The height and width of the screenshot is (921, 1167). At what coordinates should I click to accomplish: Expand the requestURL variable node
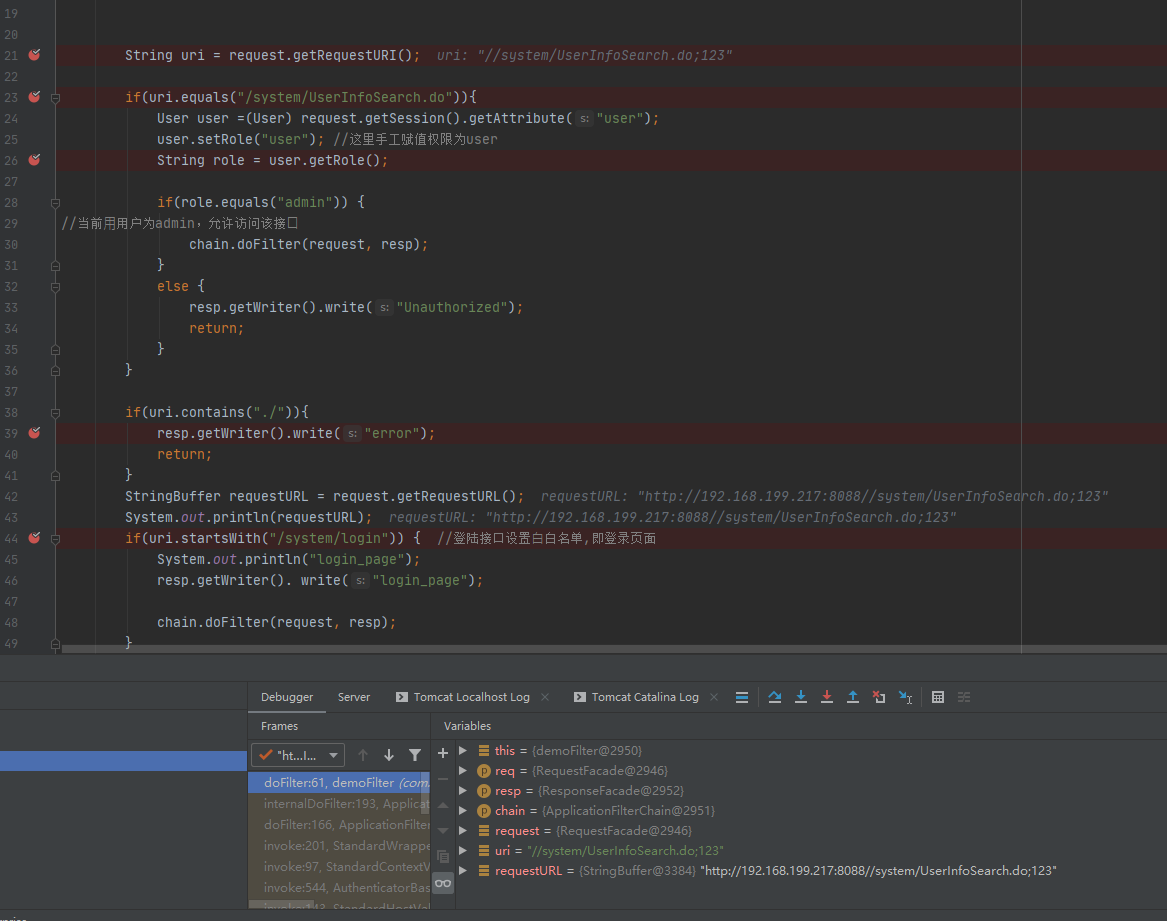(463, 871)
